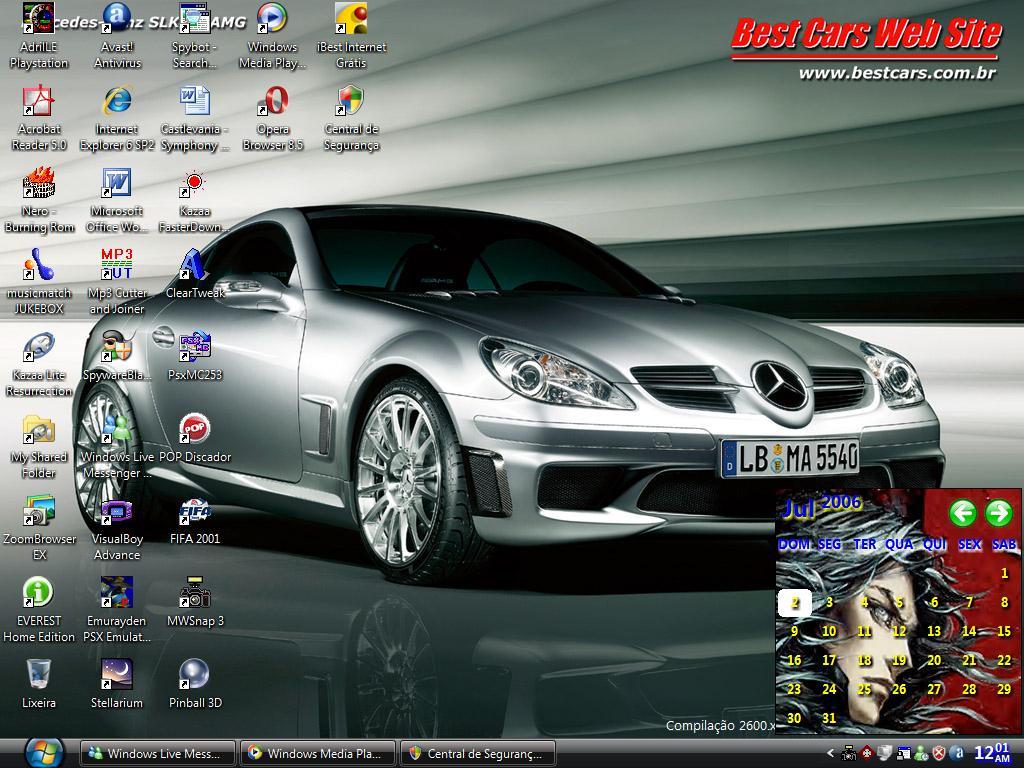The width and height of the screenshot is (1024, 768).
Task: Switch to Windows Media Player taskbar button
Action: [318, 754]
